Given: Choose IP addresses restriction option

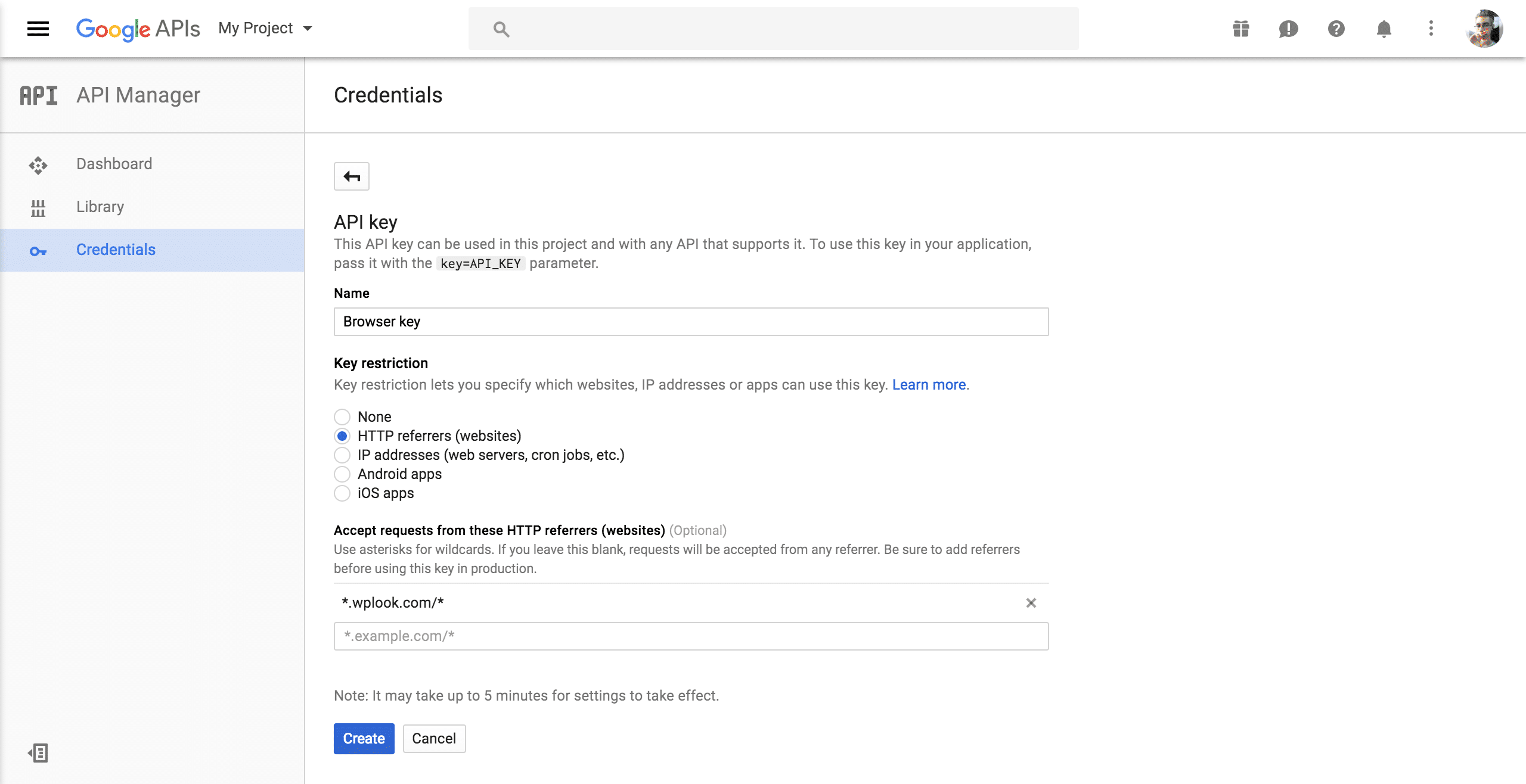Looking at the screenshot, I should tap(342, 455).
